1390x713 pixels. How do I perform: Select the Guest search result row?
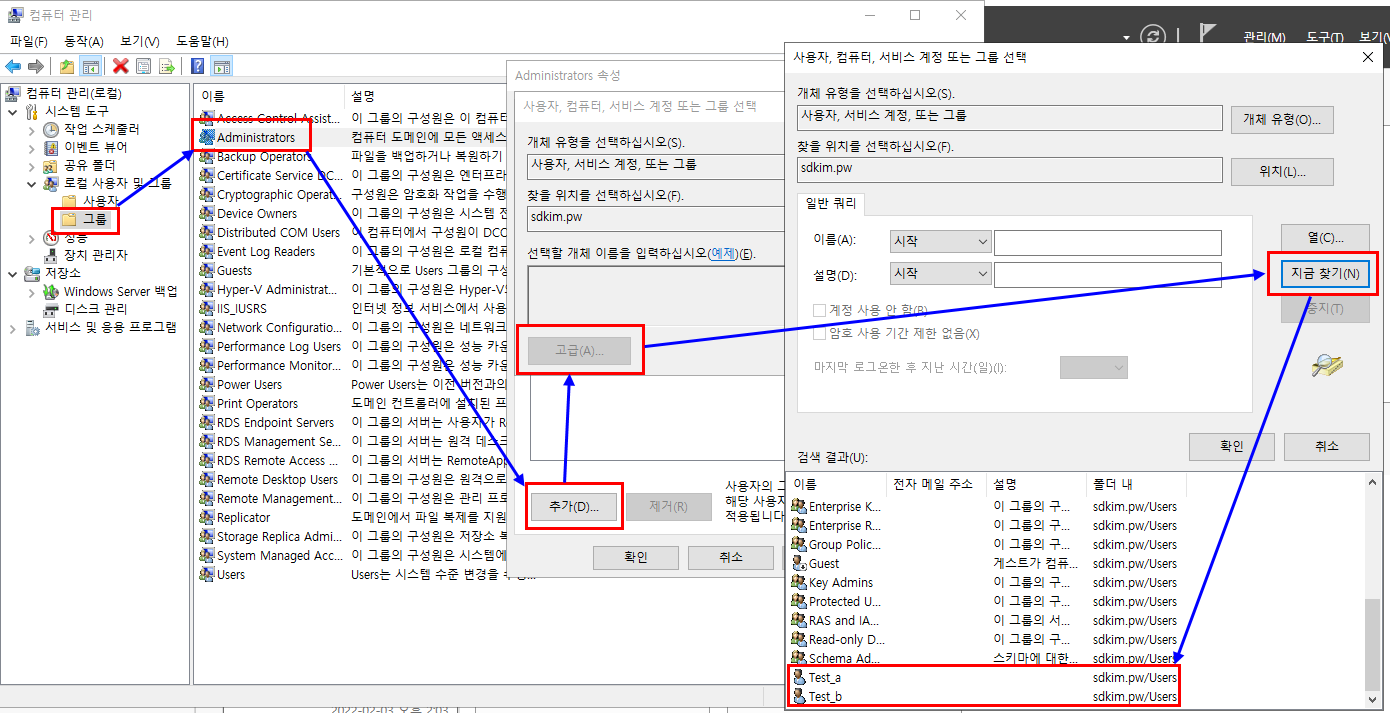click(984, 564)
